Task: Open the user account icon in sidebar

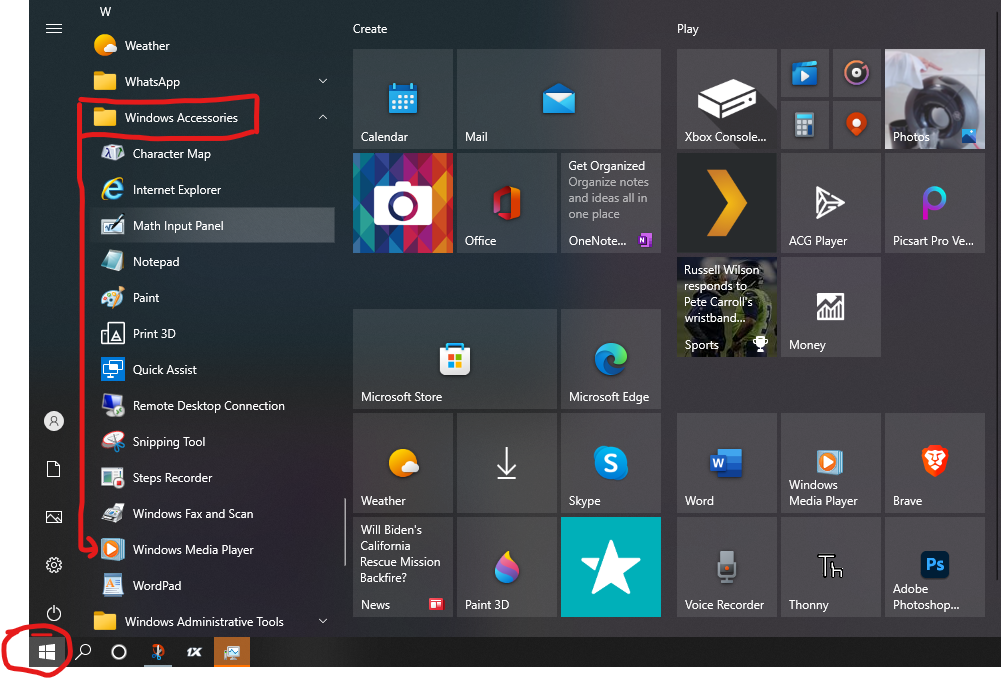Action: point(54,421)
